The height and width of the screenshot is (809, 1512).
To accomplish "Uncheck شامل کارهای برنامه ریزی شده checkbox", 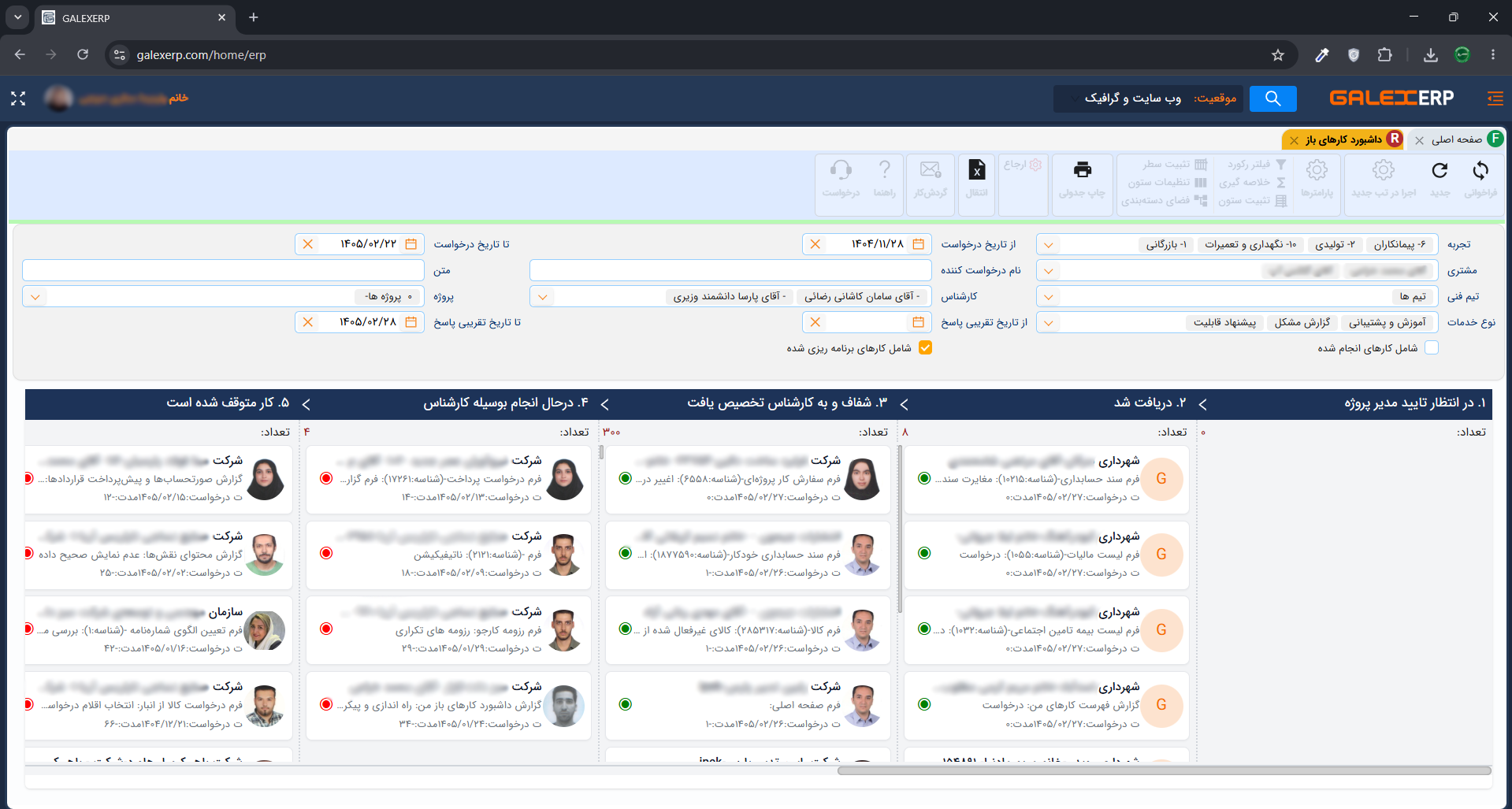I will click(x=925, y=348).
